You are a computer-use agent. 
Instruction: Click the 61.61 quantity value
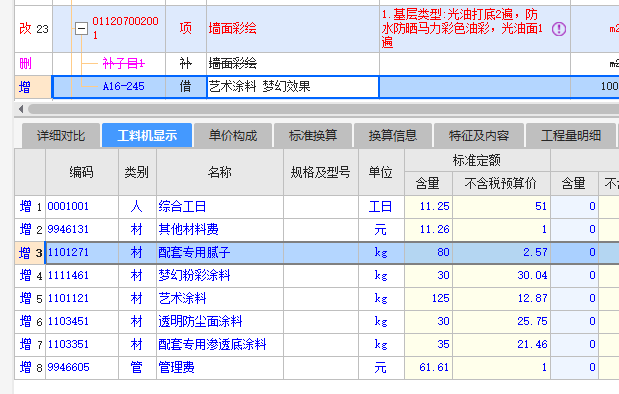click(x=434, y=367)
